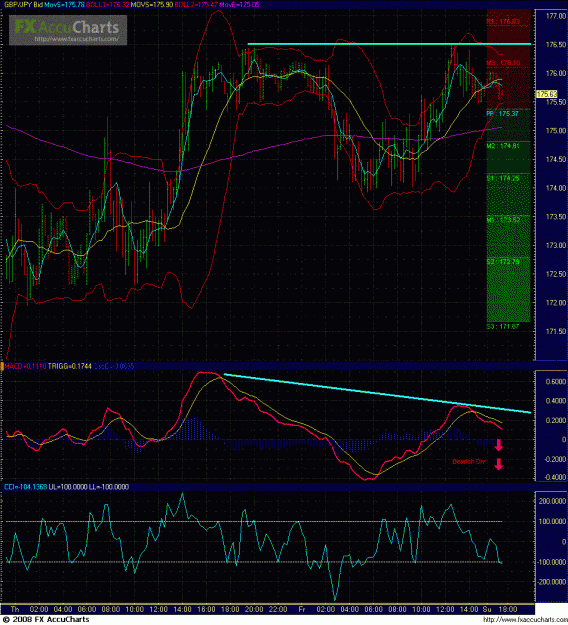Viewport: 568px width, 625px height.
Task: Click the last 18:00 label, after Su
Action: coord(508,609)
